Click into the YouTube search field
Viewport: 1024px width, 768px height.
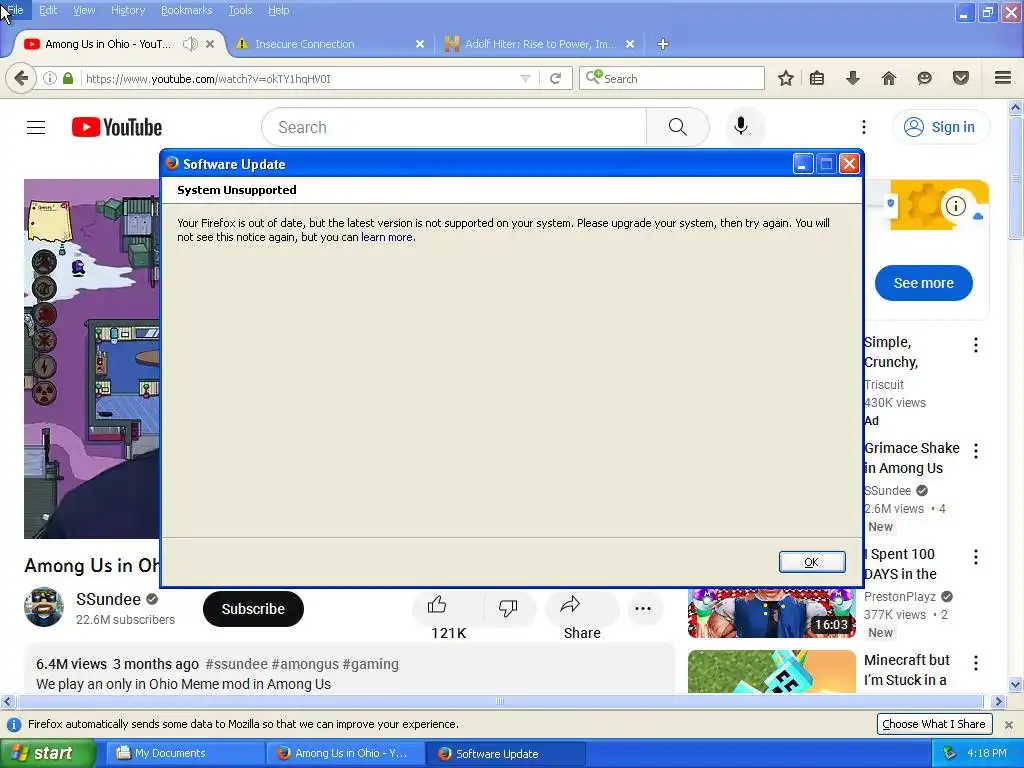(455, 127)
